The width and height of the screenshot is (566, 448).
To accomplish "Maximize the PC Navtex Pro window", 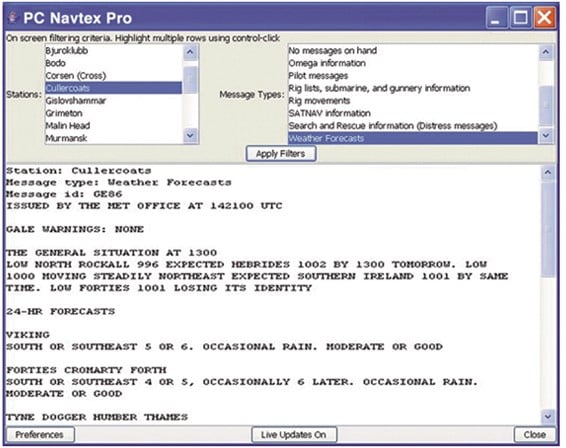I will (x=520, y=17).
